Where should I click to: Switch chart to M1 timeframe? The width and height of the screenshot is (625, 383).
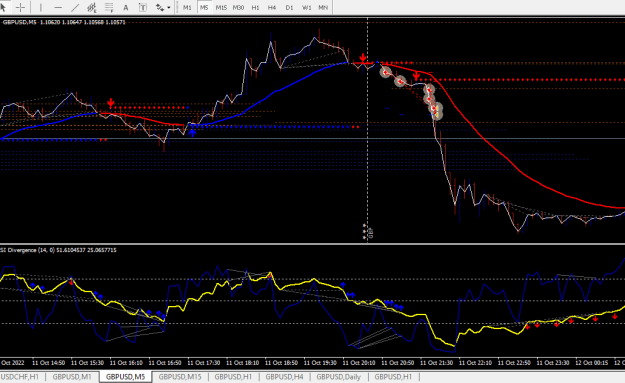click(187, 7)
